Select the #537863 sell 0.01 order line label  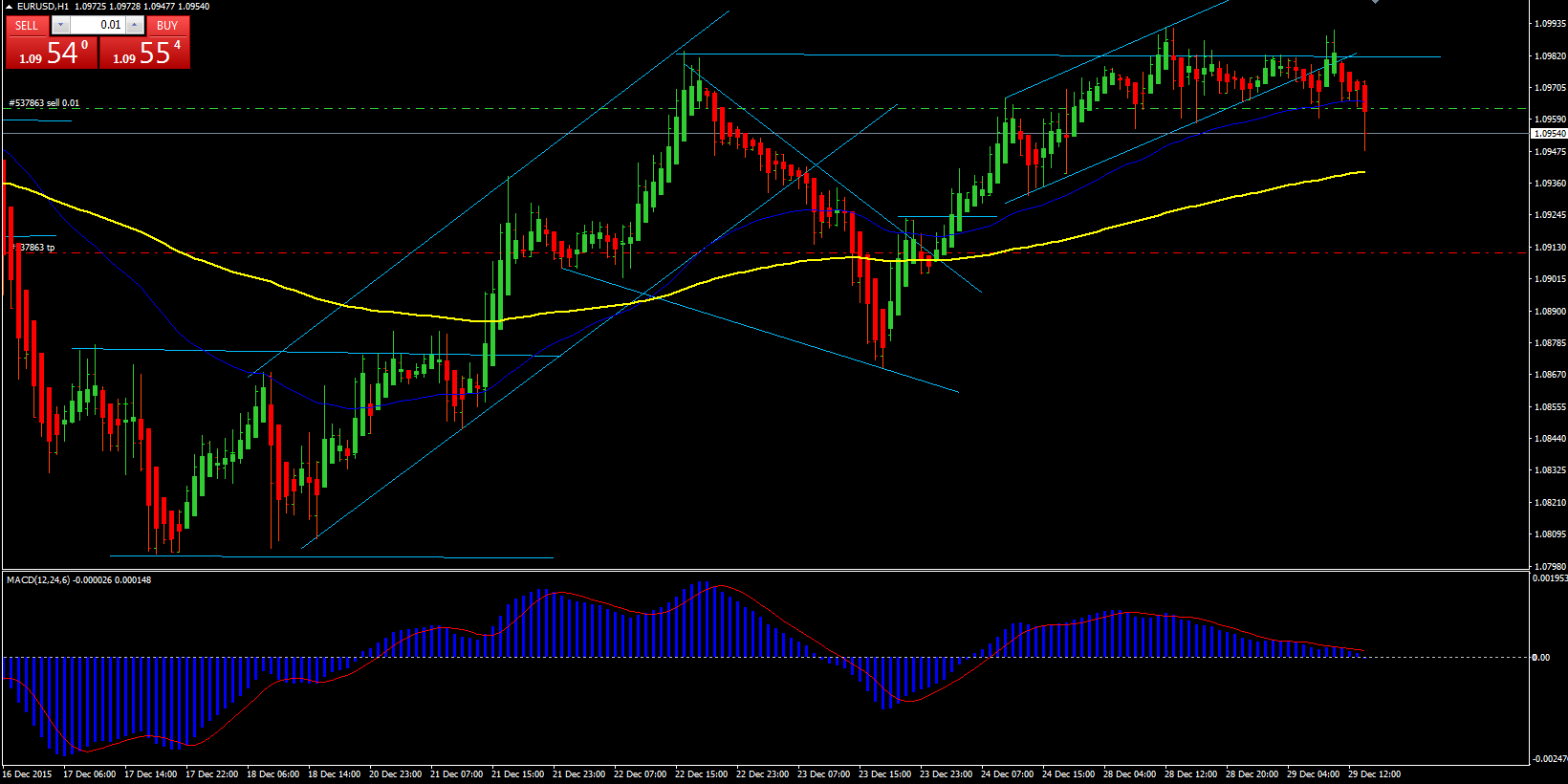tap(44, 102)
